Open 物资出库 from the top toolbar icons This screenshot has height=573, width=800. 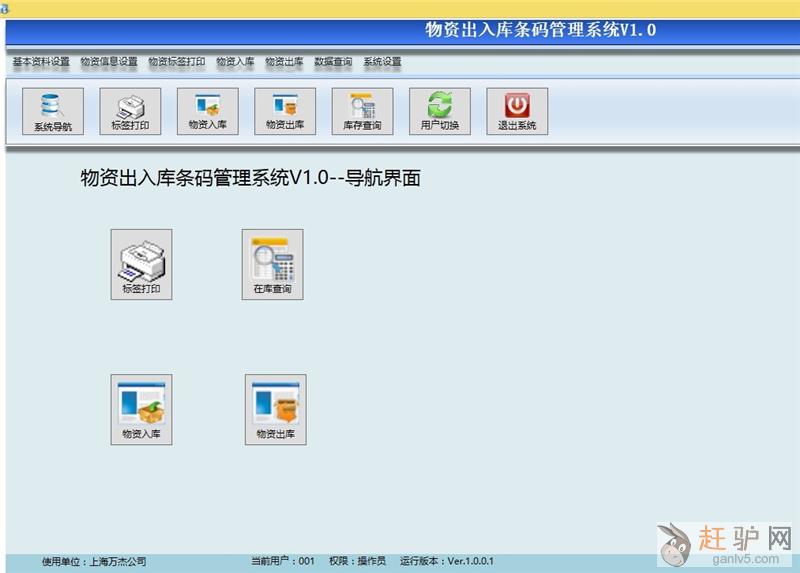point(285,111)
